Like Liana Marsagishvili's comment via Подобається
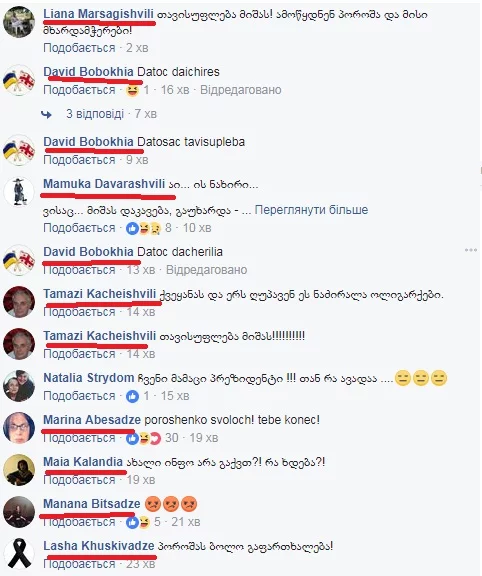 [79, 48]
